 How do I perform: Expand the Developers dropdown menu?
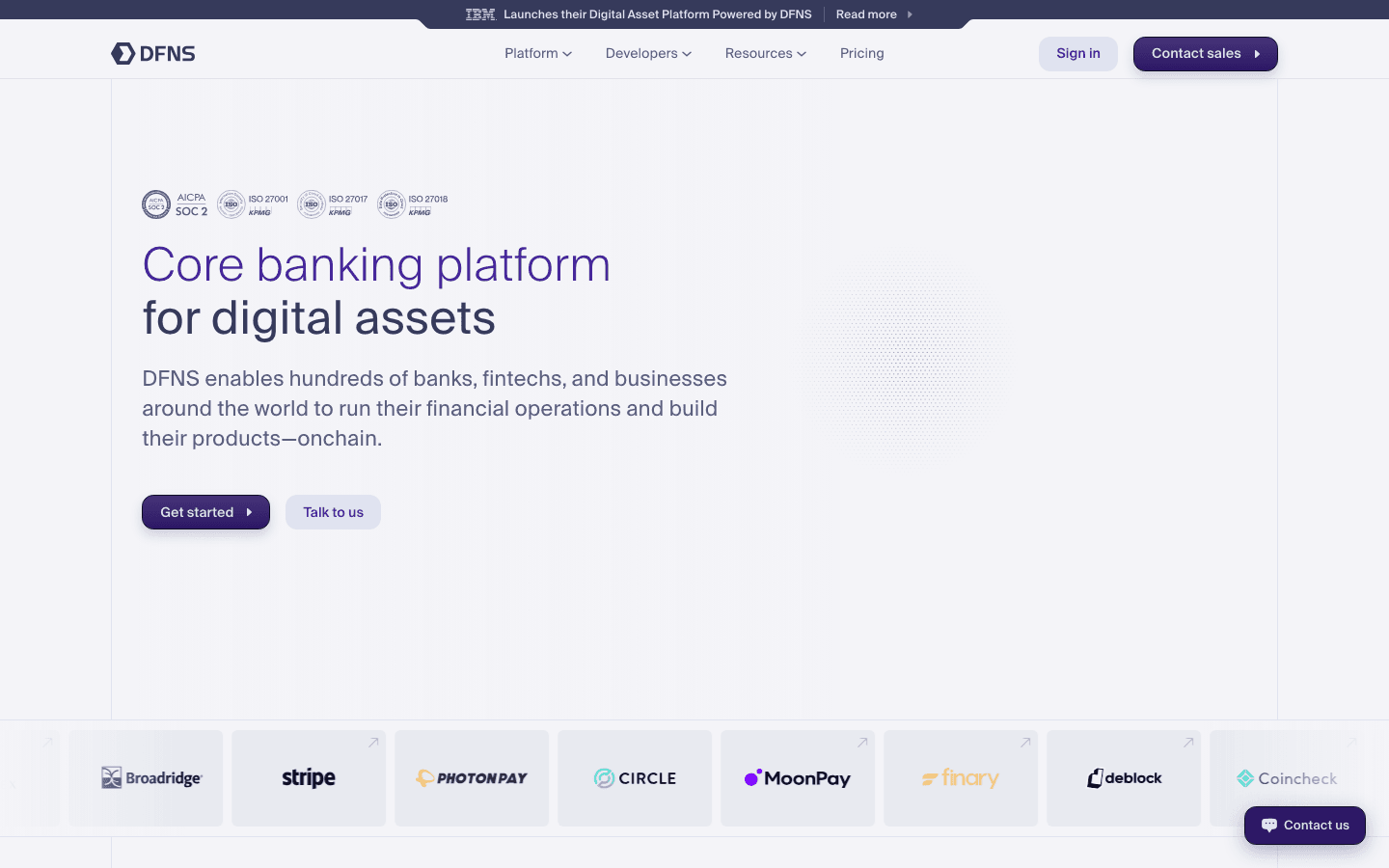tap(648, 53)
